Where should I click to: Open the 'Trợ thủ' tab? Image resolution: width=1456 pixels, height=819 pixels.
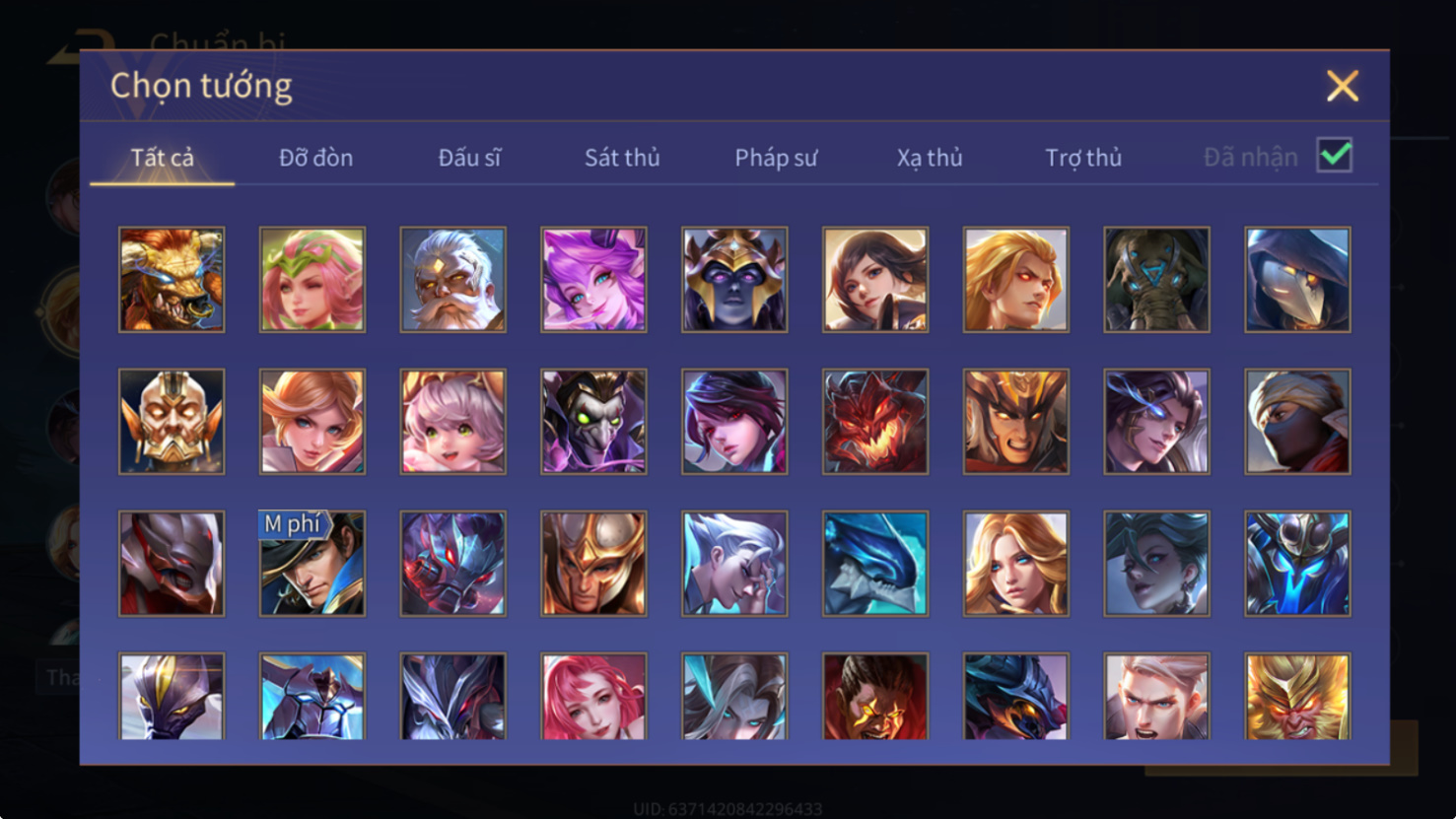[1083, 158]
